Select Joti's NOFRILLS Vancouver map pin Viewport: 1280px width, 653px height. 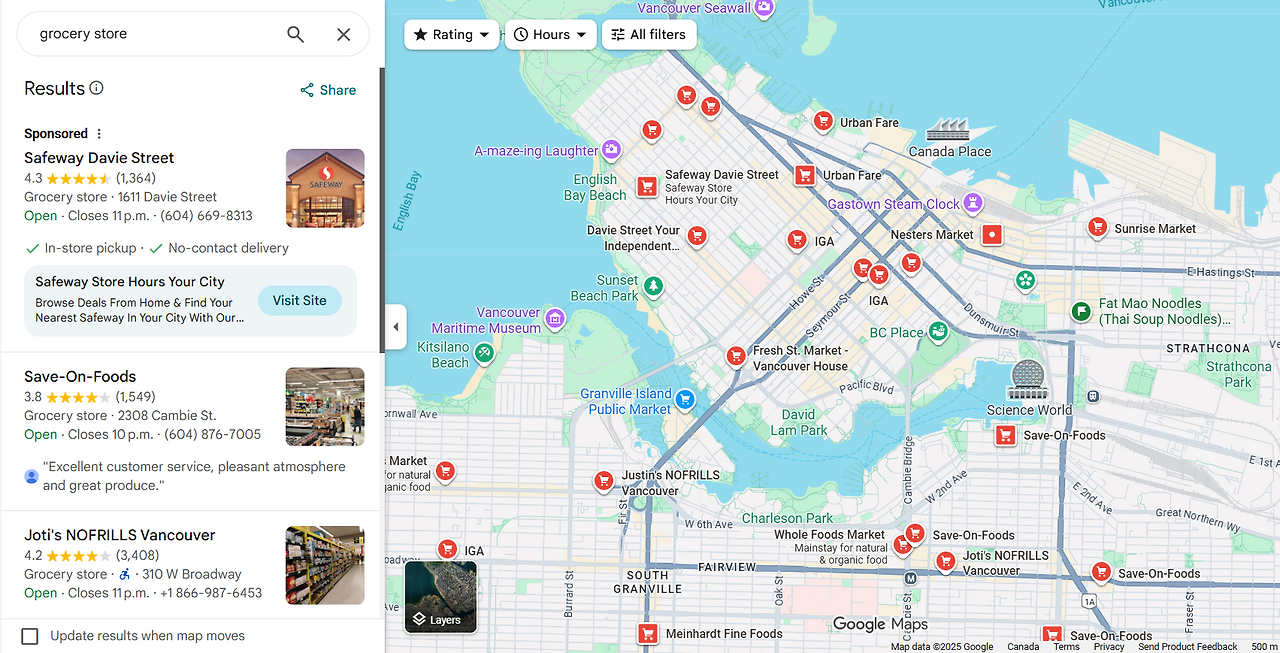point(945,561)
